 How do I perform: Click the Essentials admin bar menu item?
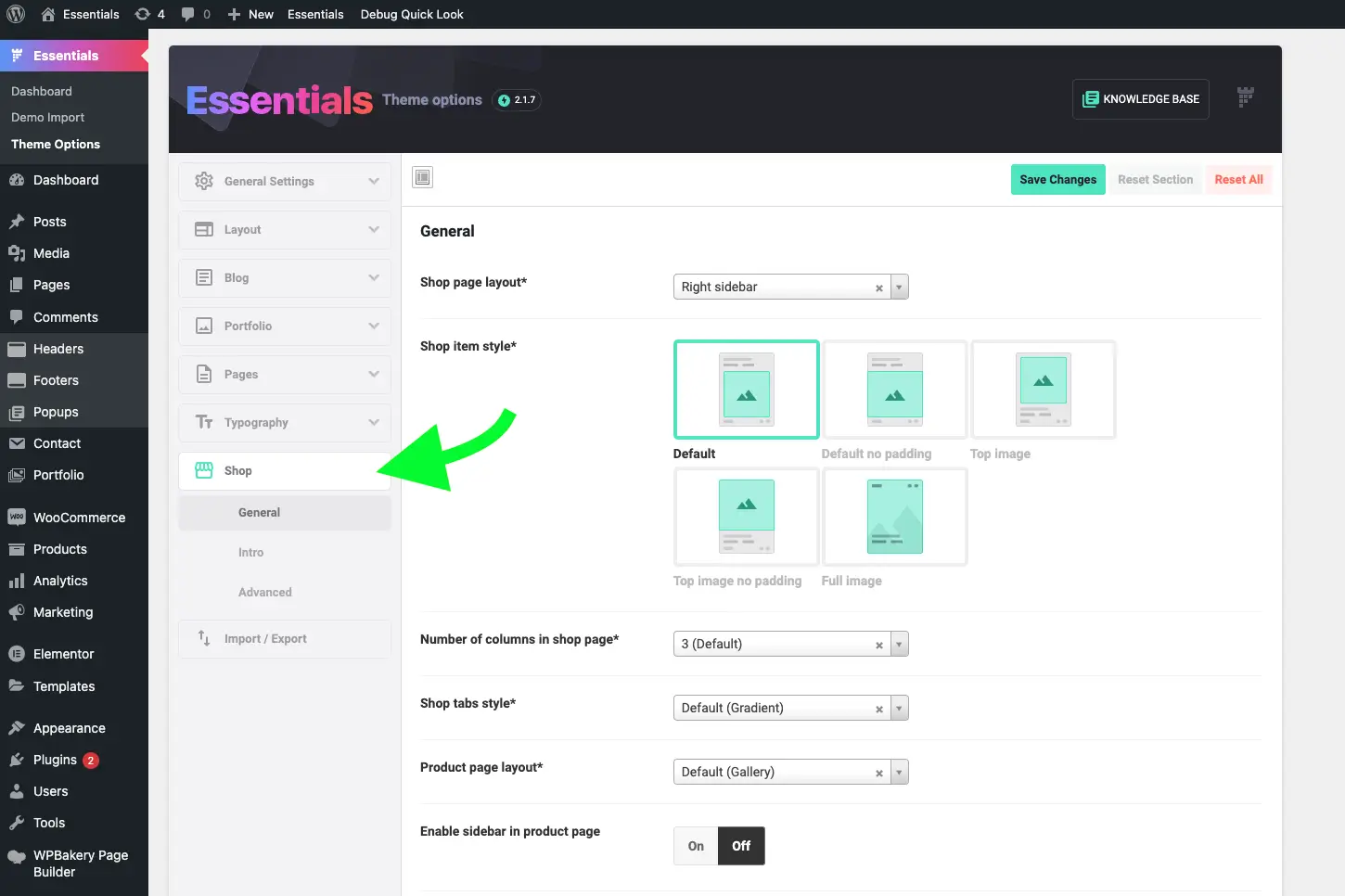[x=315, y=14]
